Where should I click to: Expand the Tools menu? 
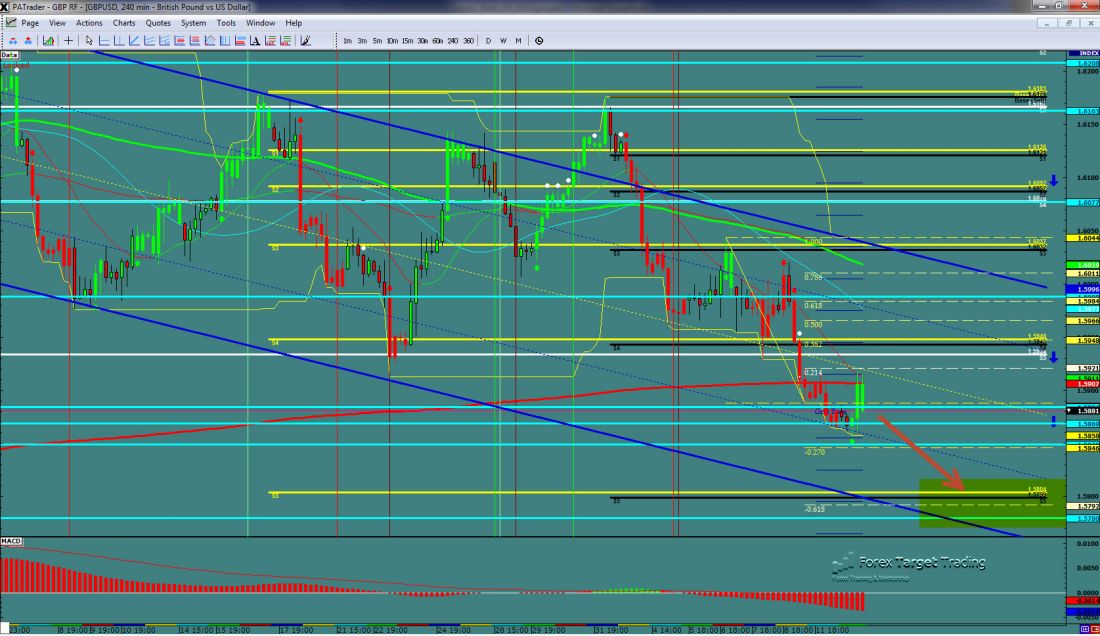click(226, 22)
